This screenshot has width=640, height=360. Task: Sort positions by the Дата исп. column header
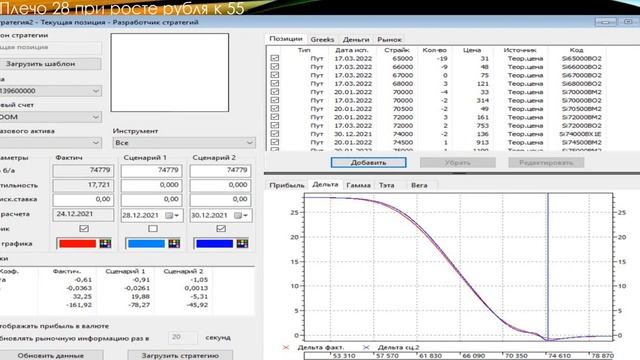[352, 50]
